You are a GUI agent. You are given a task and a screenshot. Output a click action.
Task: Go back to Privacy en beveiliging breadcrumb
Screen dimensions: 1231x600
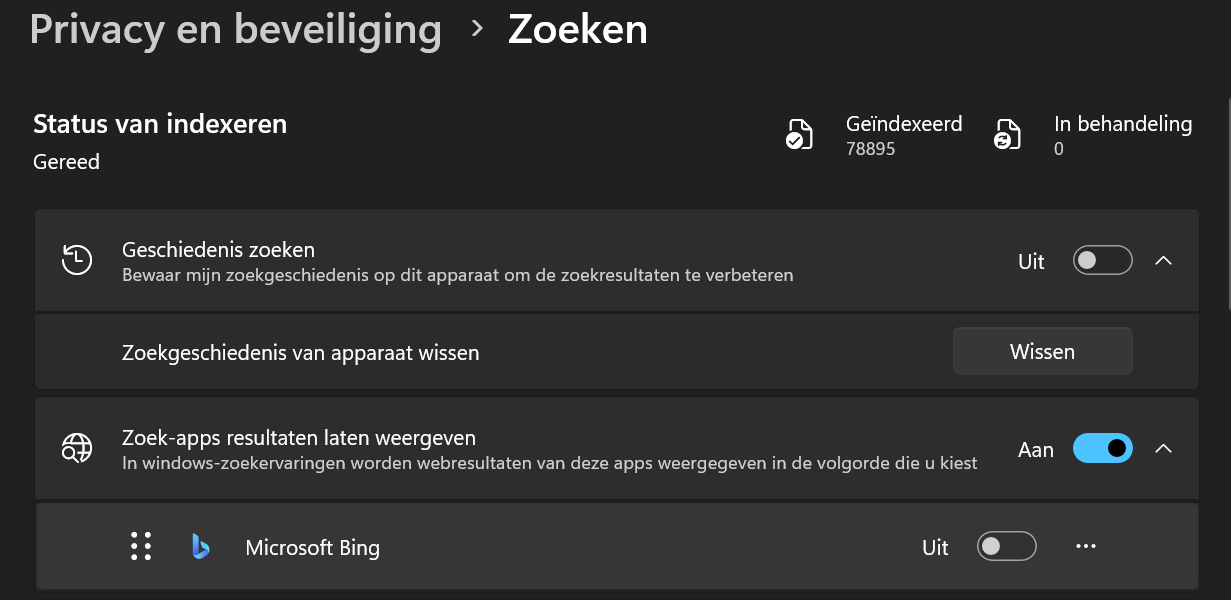pos(236,29)
